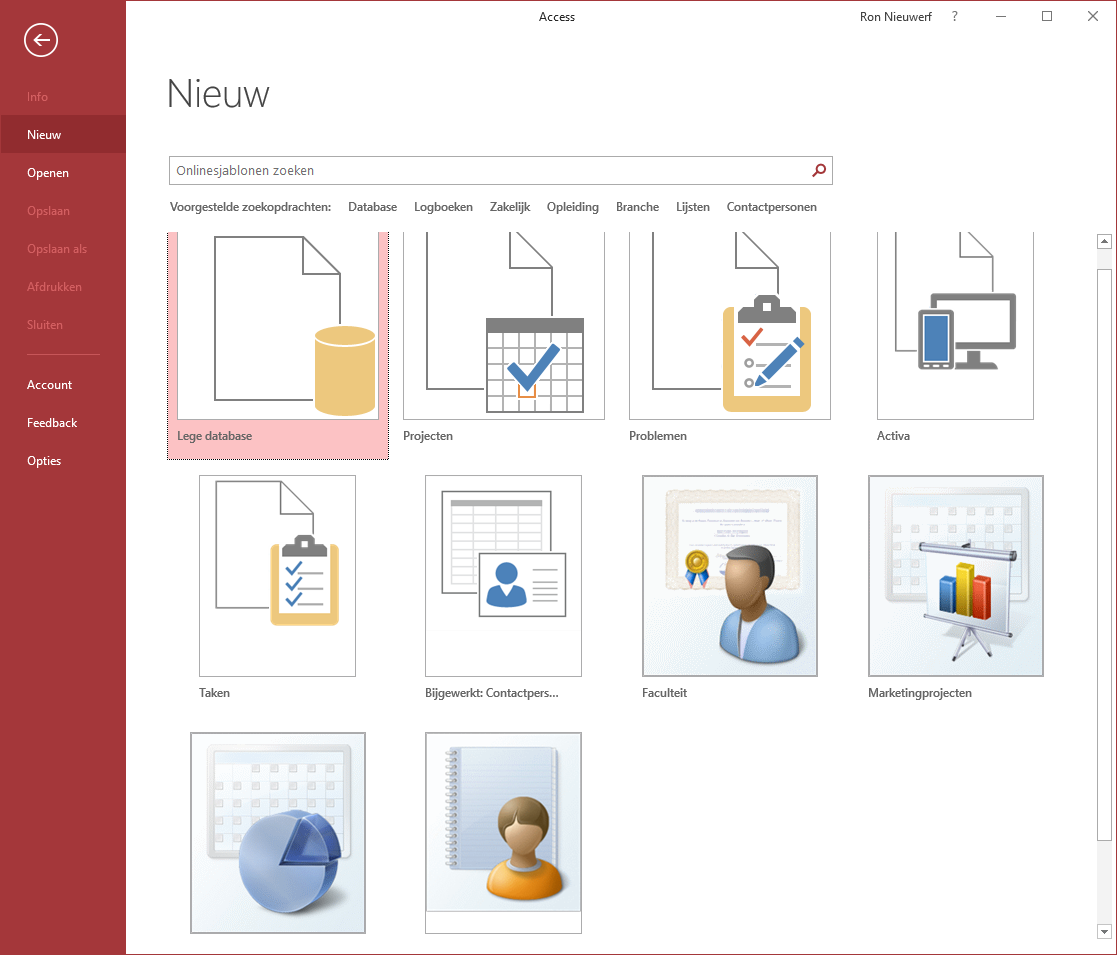Choose Sluiten in the sidebar

(63, 325)
